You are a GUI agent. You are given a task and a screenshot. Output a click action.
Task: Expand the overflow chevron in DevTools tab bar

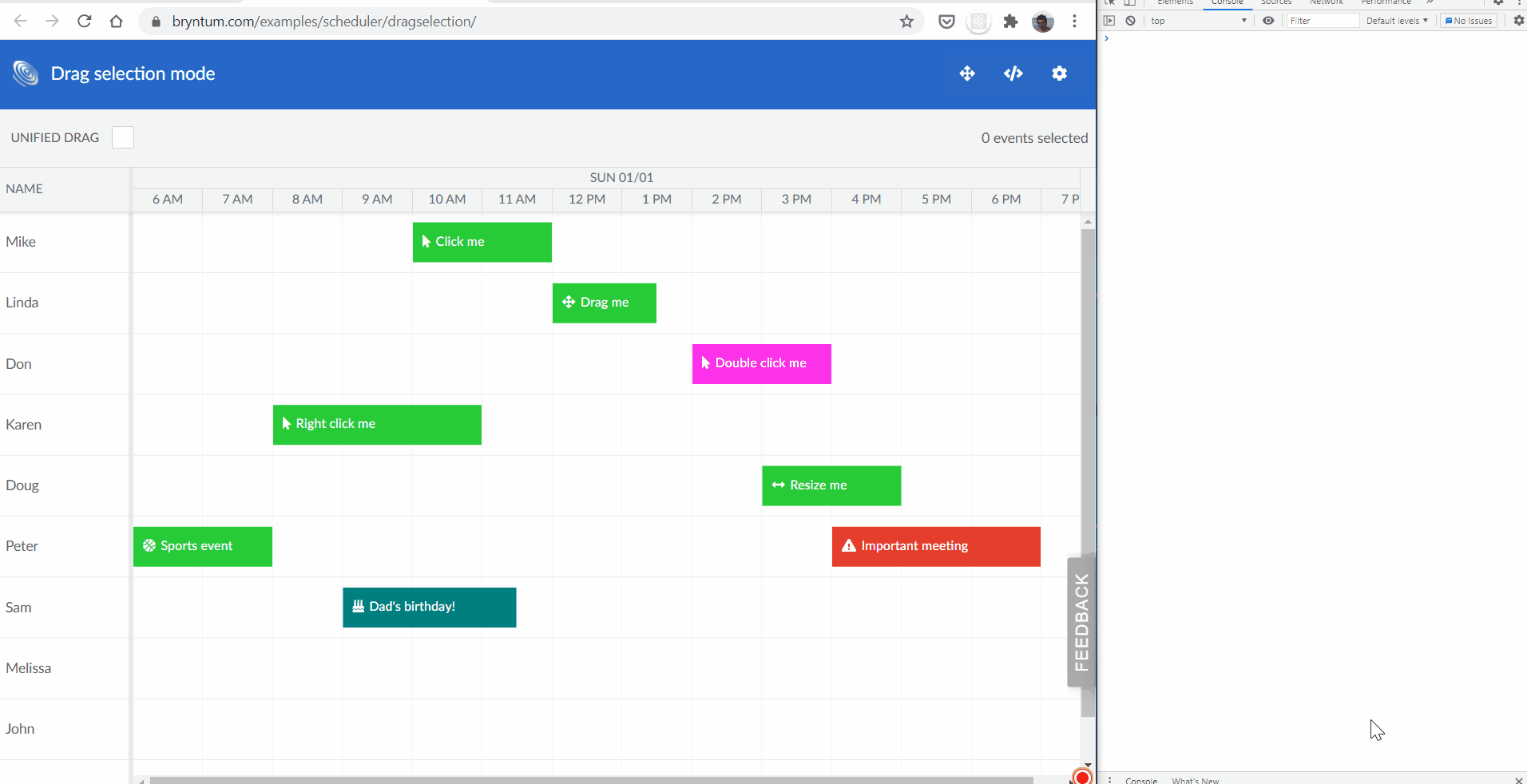click(x=1429, y=2)
